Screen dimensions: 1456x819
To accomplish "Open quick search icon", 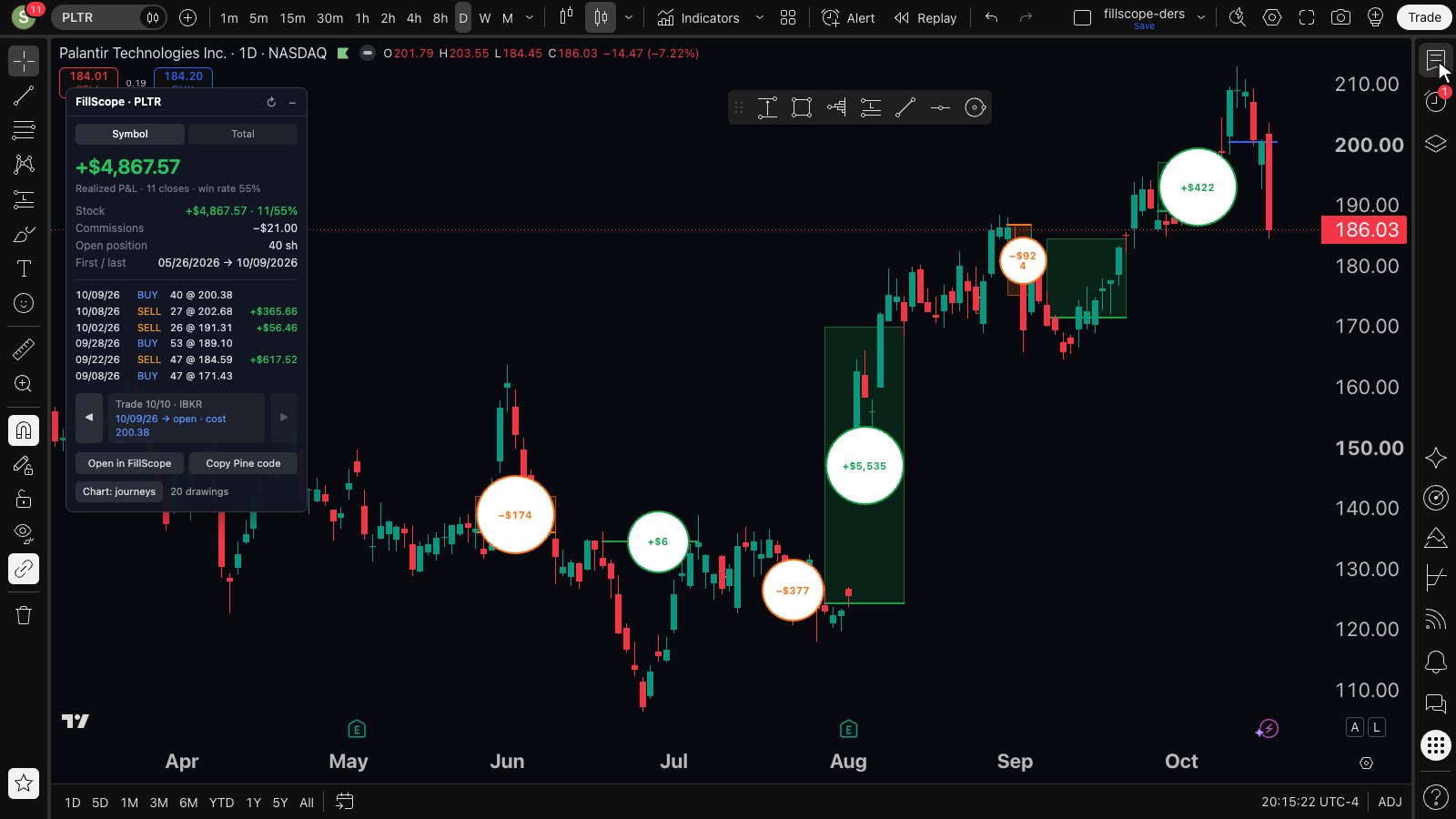I will pos(1238,17).
